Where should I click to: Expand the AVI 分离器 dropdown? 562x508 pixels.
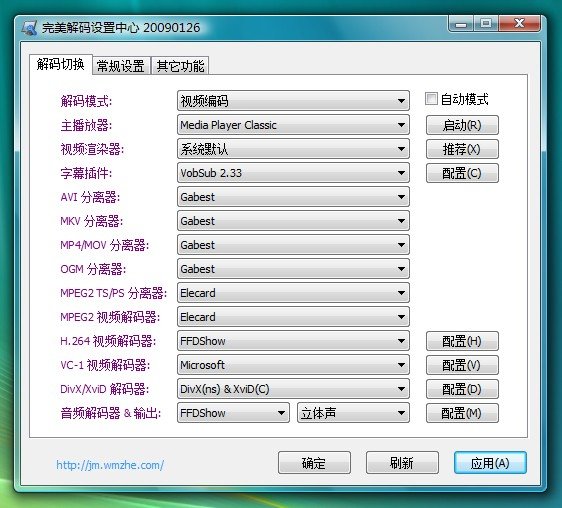[293, 197]
